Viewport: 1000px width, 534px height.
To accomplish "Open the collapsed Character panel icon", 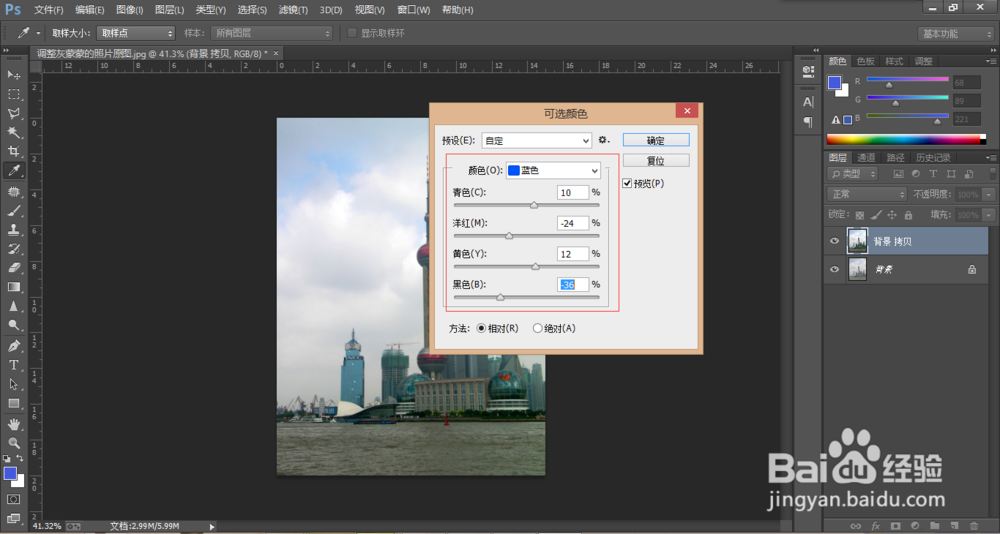I will [808, 102].
